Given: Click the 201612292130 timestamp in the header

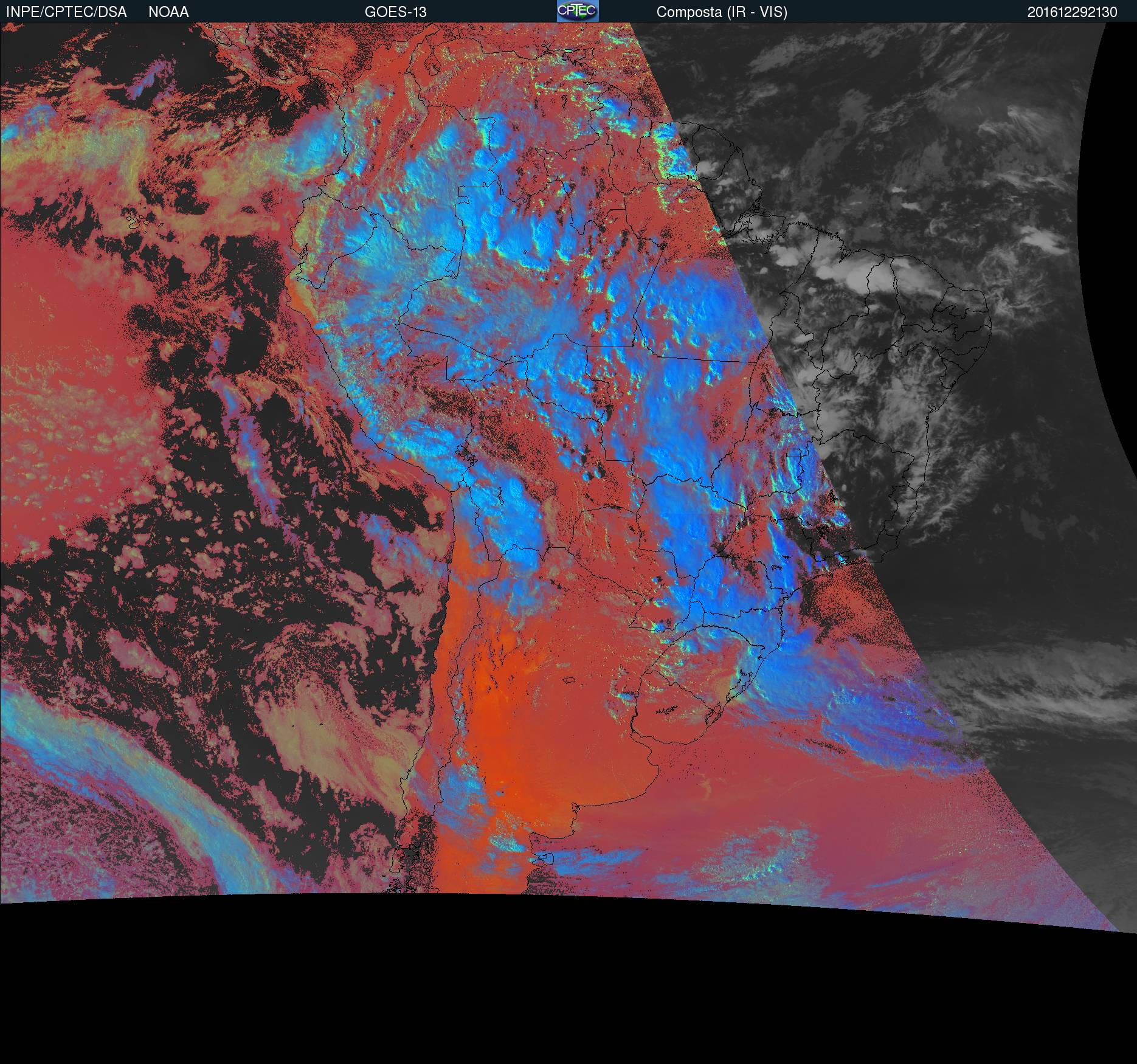Looking at the screenshot, I should coord(1072,12).
